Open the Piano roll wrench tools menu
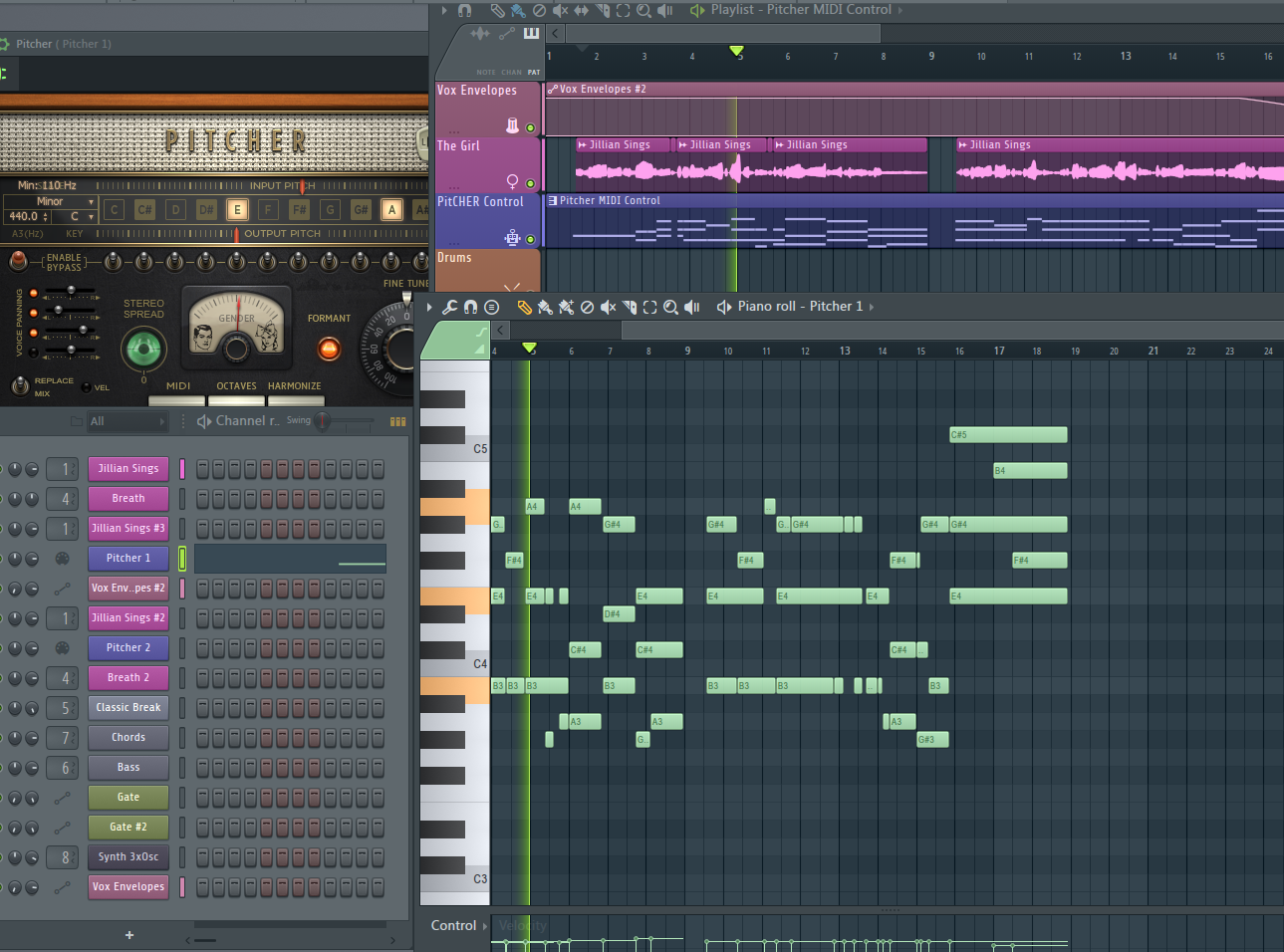This screenshot has width=1284, height=952. [450, 307]
